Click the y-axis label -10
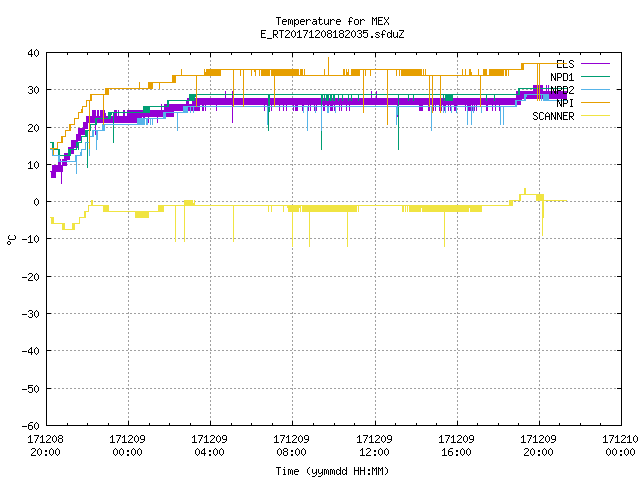This screenshot has width=640, height=480. pos(31,239)
